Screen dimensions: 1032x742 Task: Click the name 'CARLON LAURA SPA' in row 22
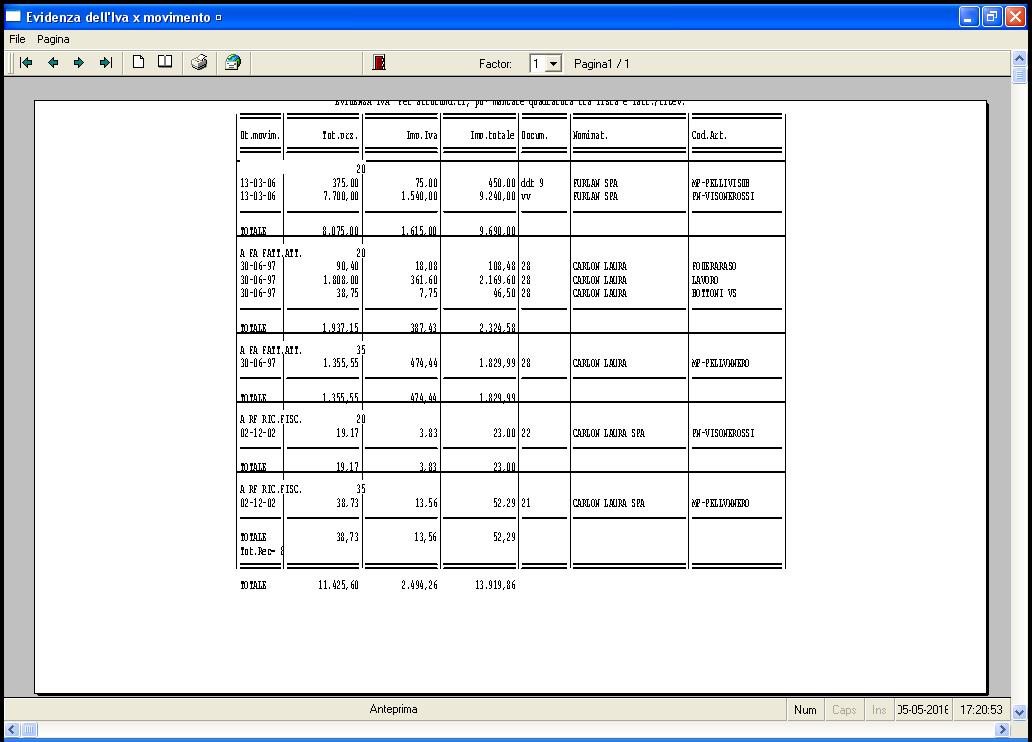tap(609, 433)
